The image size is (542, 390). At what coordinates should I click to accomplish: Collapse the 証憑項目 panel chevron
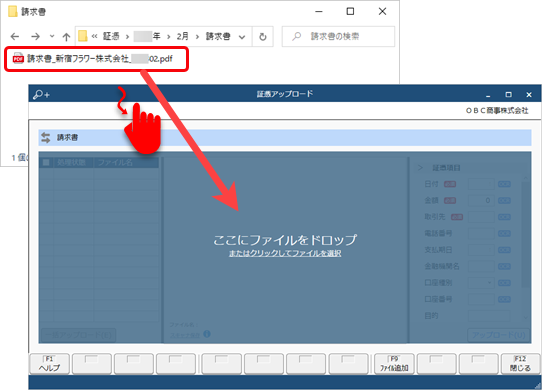[x=420, y=168]
